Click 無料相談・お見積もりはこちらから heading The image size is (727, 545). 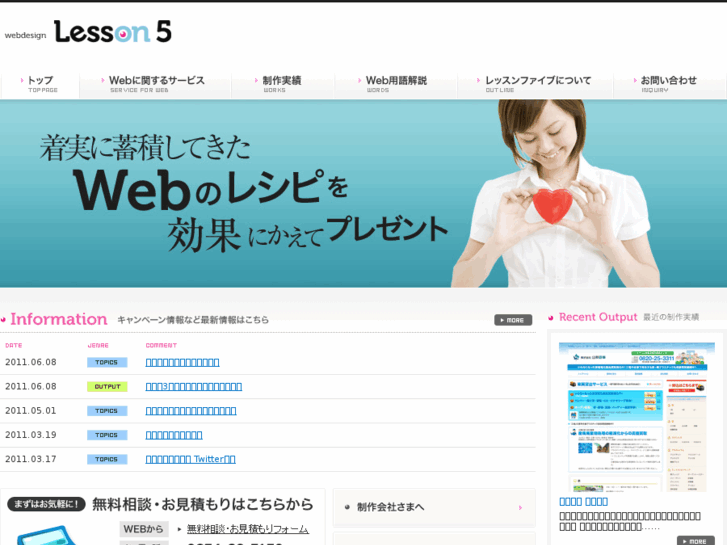point(203,504)
